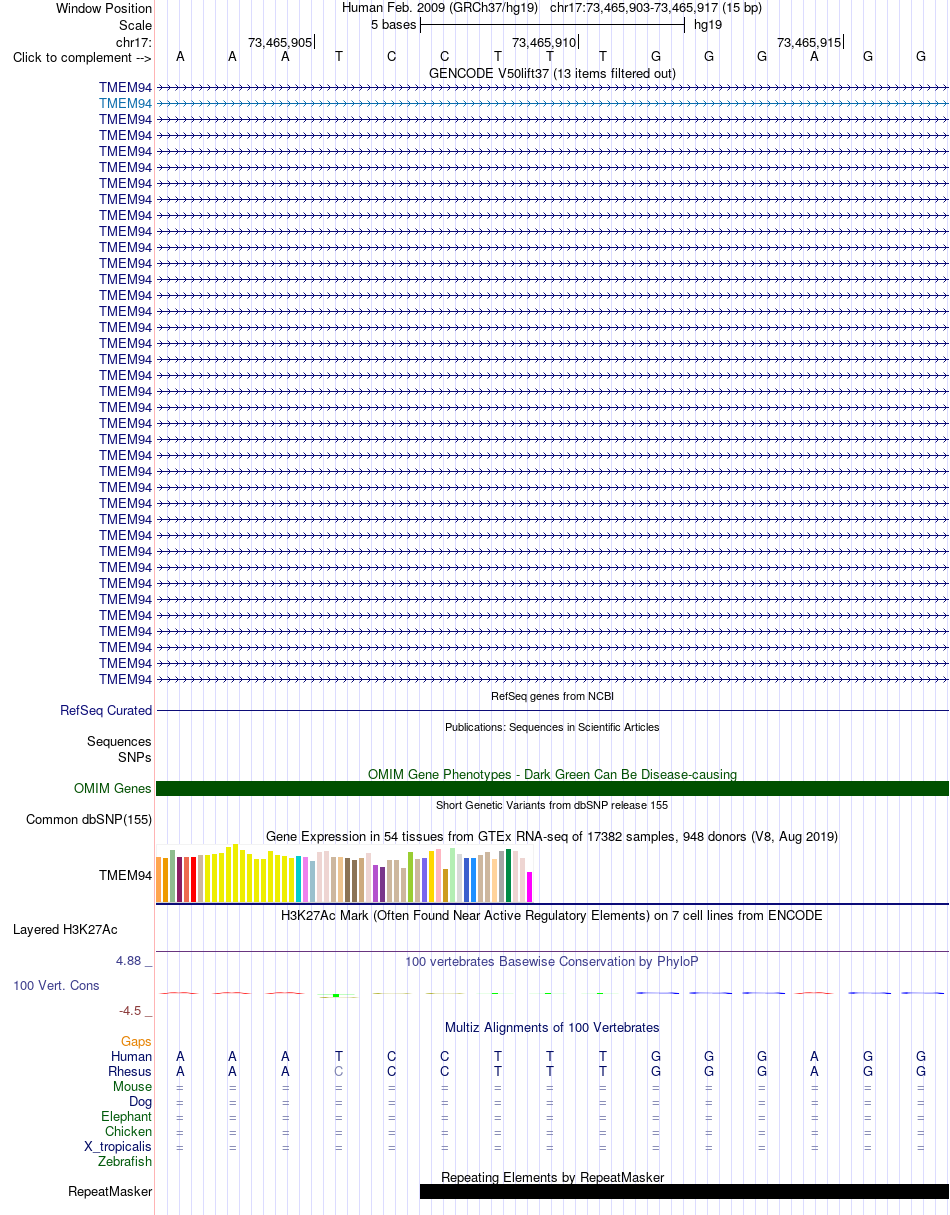Click the 'OMIM Genes' track label
Viewport: 950px width, 1215px height.
[x=113, y=789]
